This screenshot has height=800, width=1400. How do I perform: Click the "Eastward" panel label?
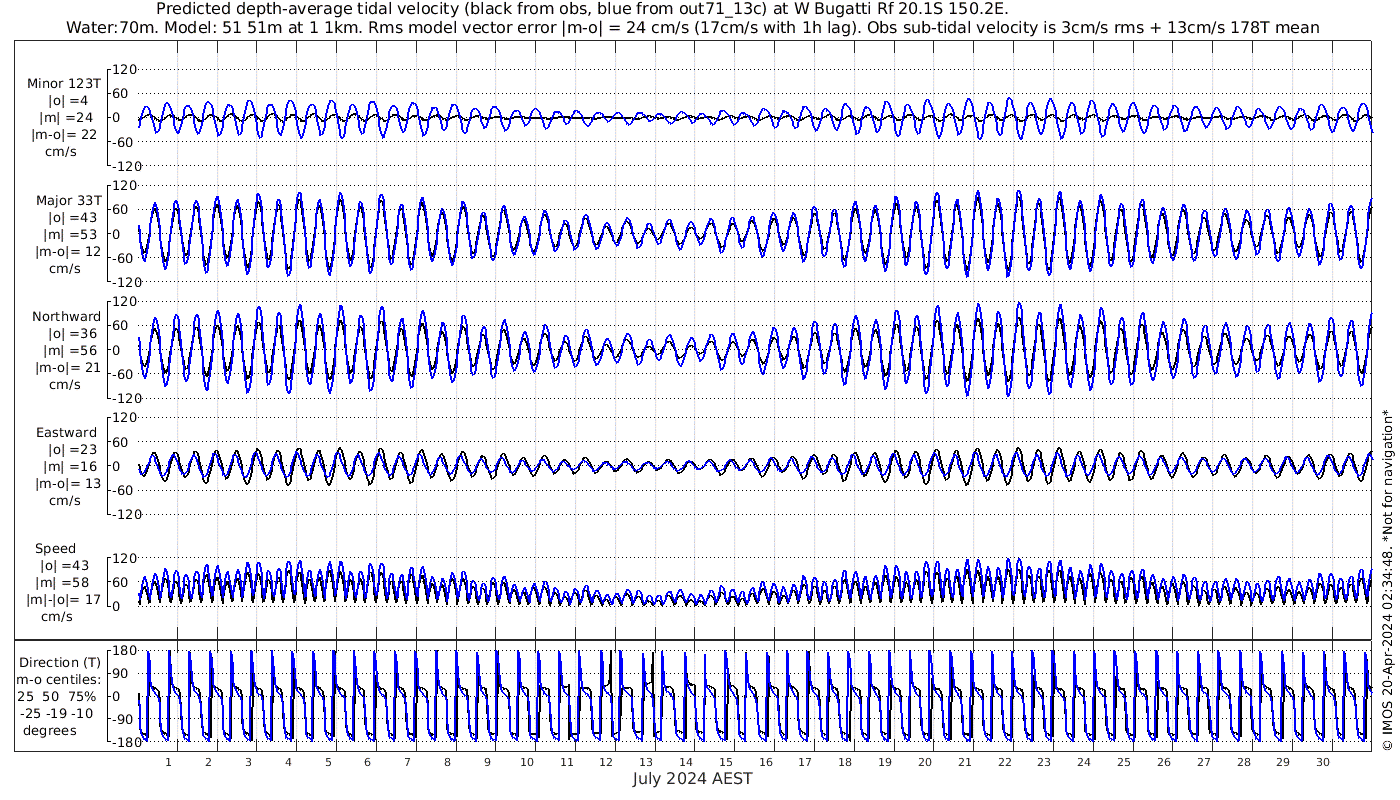click(66, 432)
